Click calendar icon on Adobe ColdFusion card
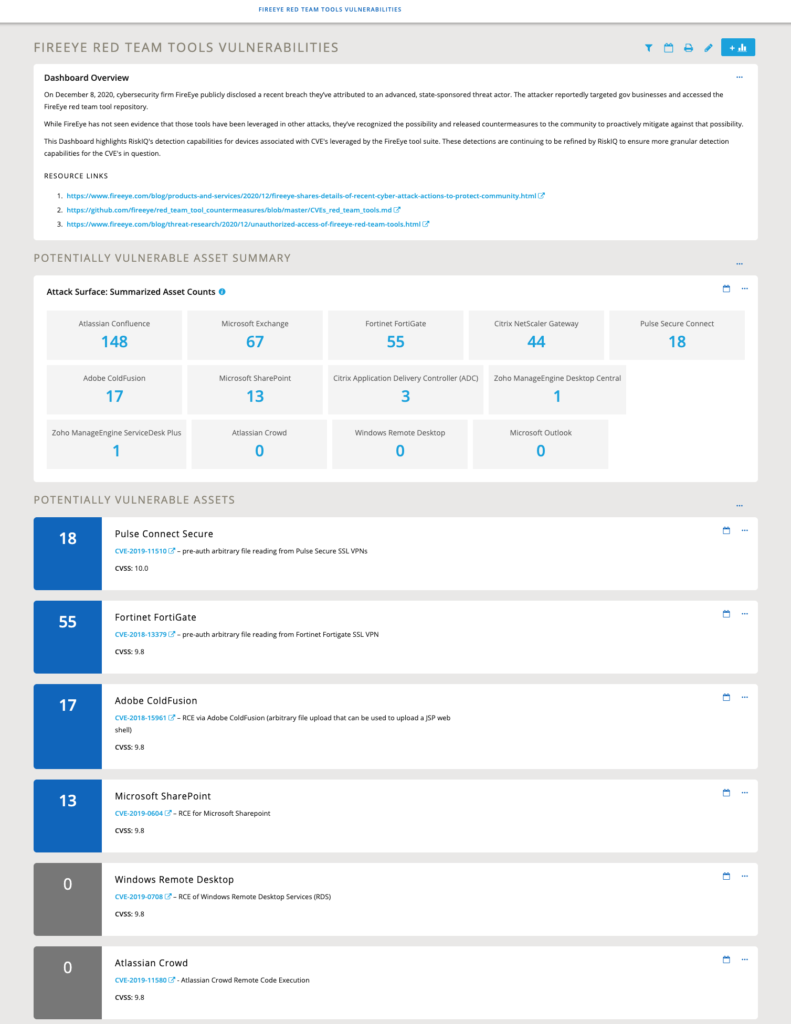The image size is (791, 1024). click(726, 697)
